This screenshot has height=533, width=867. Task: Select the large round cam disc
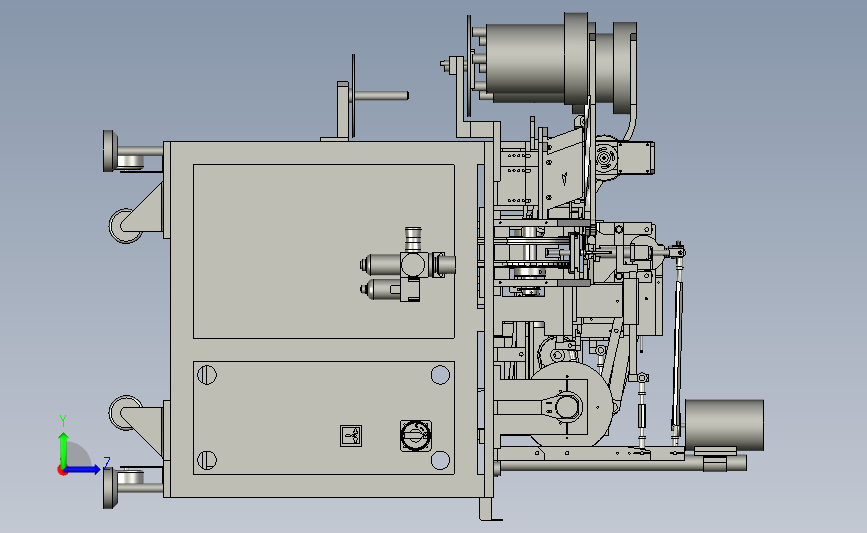(571, 404)
